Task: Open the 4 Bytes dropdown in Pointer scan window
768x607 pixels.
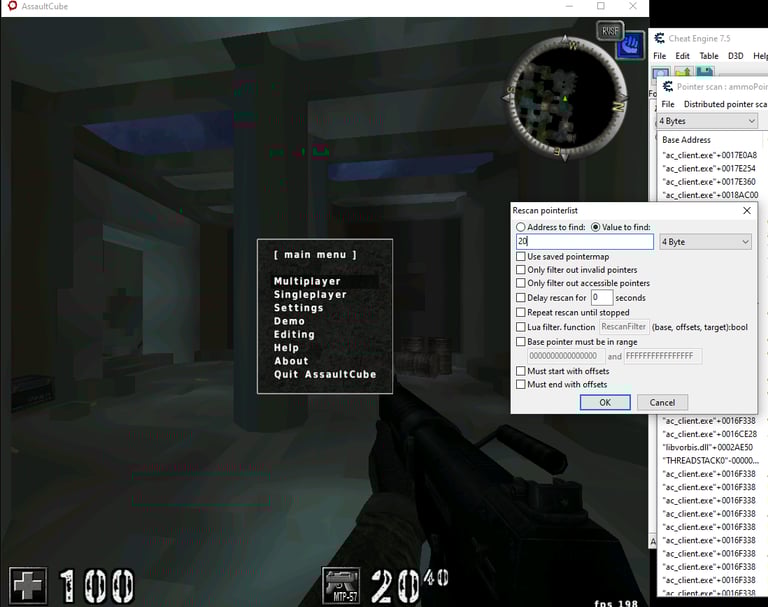Action: click(x=706, y=121)
